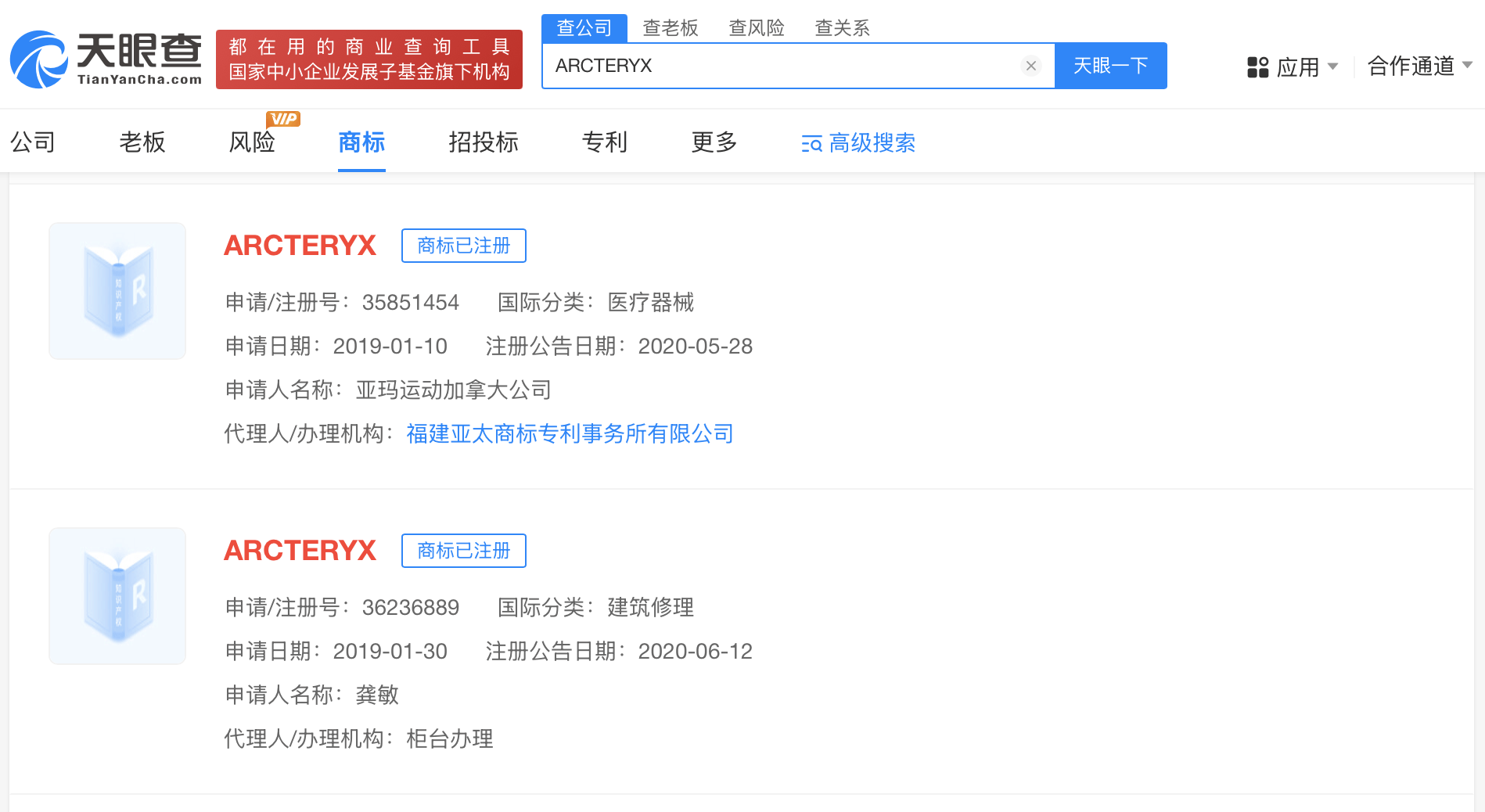Click application date 2019-01-10
The height and width of the screenshot is (812, 1485).
coord(390,346)
